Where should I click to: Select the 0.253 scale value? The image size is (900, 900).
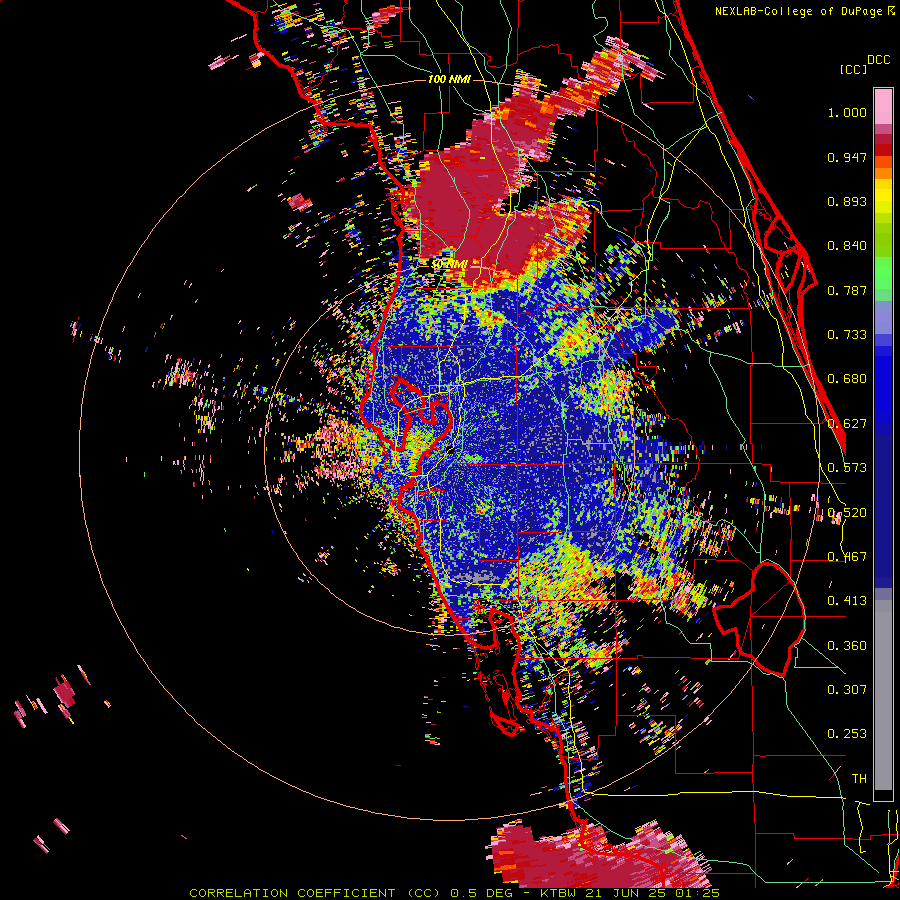(x=847, y=734)
